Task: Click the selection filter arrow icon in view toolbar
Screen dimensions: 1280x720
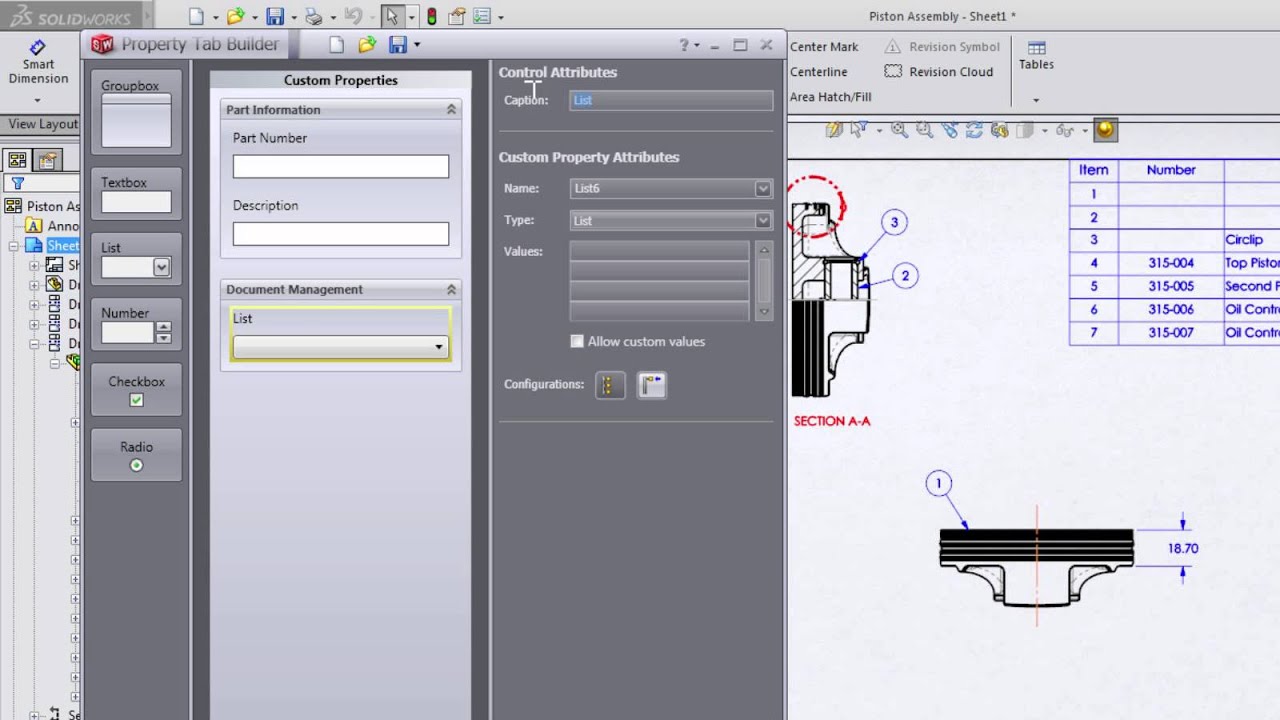Action: coord(858,130)
